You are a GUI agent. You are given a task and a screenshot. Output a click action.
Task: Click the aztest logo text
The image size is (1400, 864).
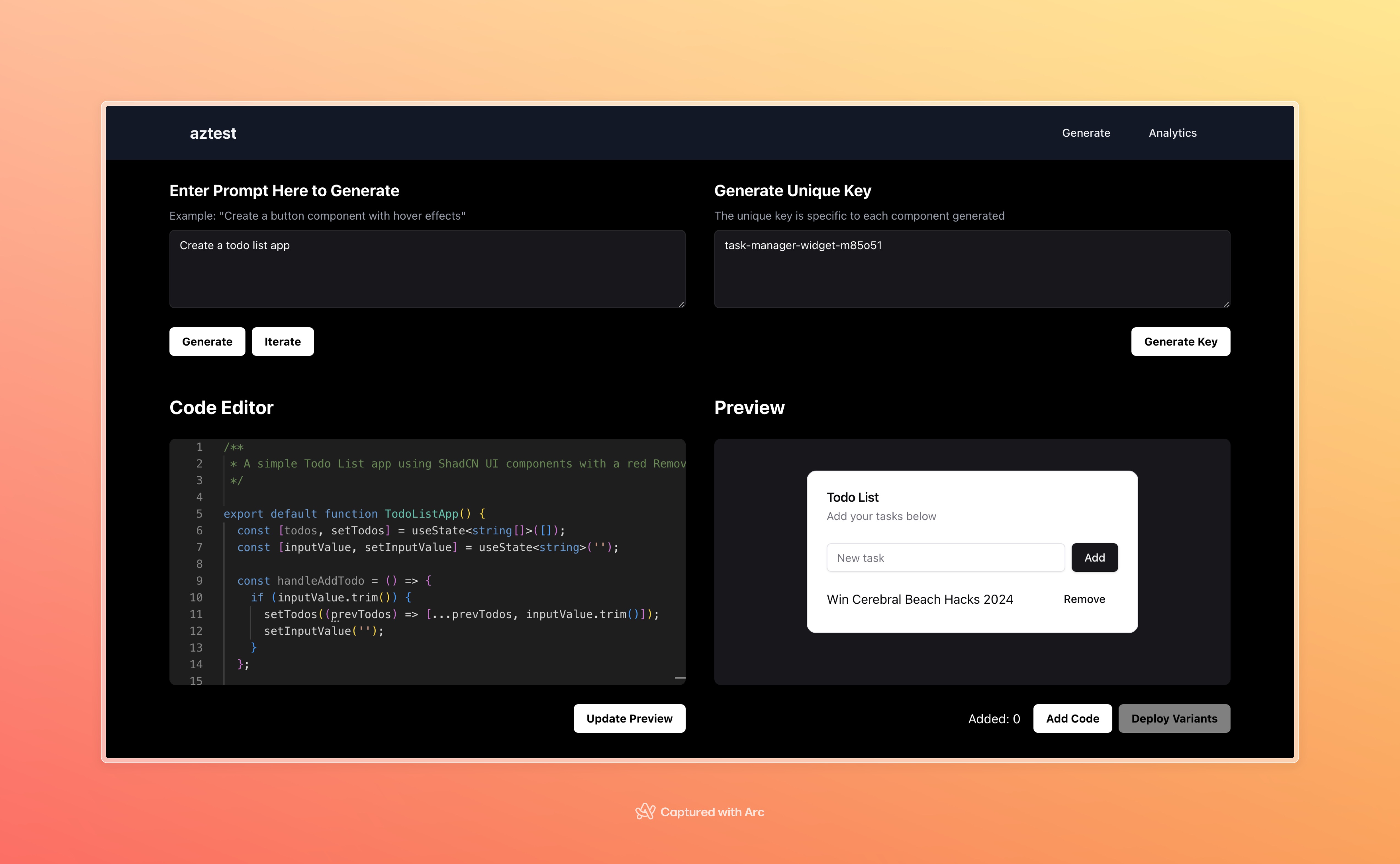point(213,133)
